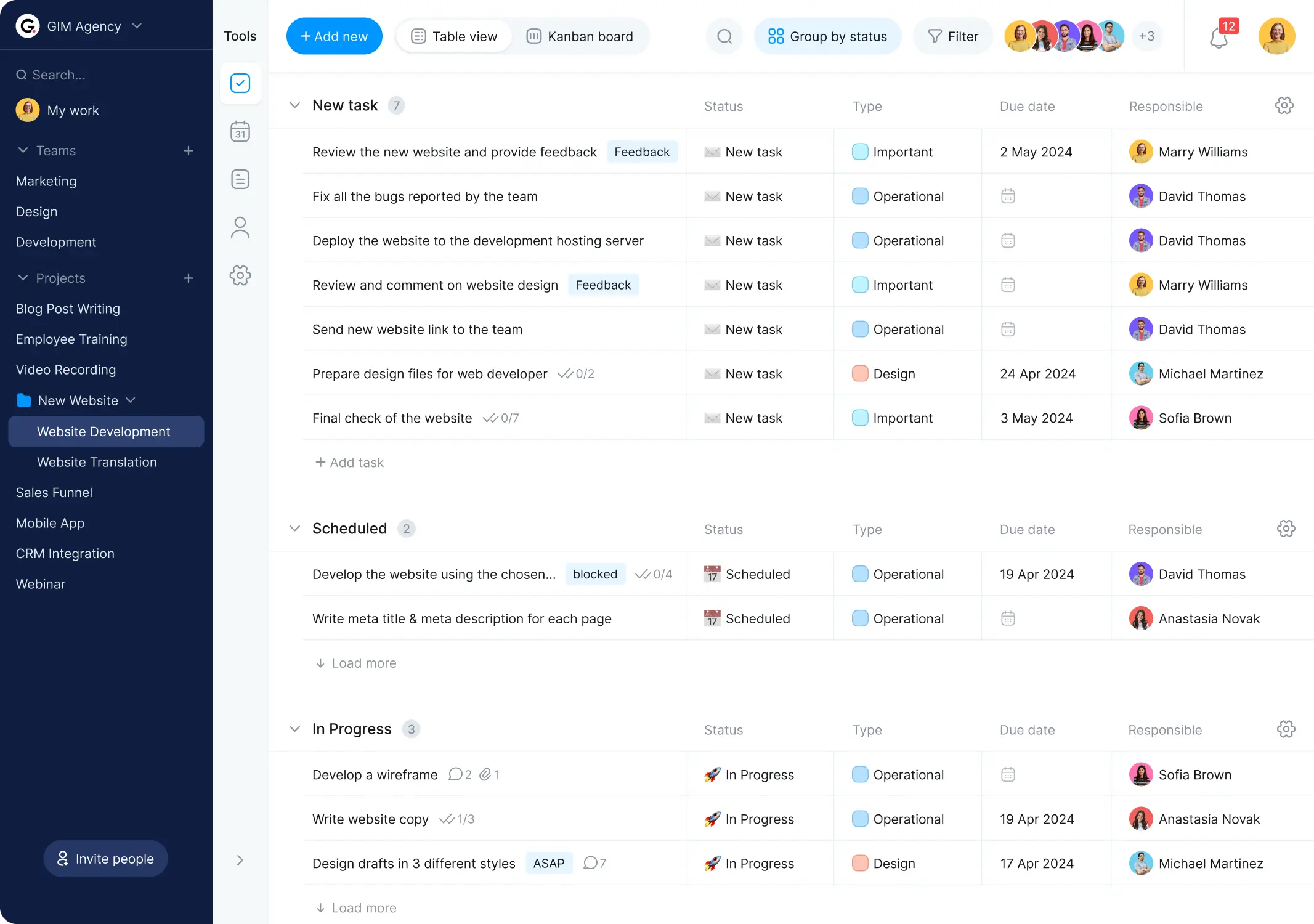Toggle the New Website project expander

[130, 400]
